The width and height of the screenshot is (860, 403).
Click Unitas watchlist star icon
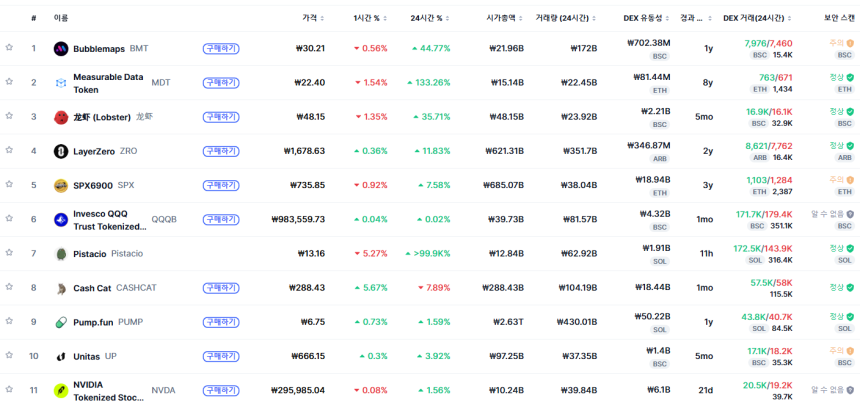point(9,355)
